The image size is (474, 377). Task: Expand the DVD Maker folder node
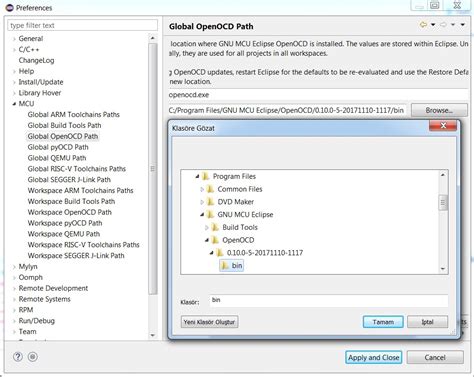point(202,202)
